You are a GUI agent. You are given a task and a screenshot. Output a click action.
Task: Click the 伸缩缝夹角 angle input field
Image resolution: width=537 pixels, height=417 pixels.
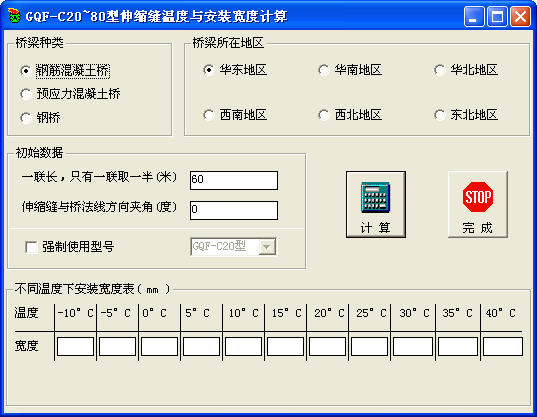tap(234, 210)
